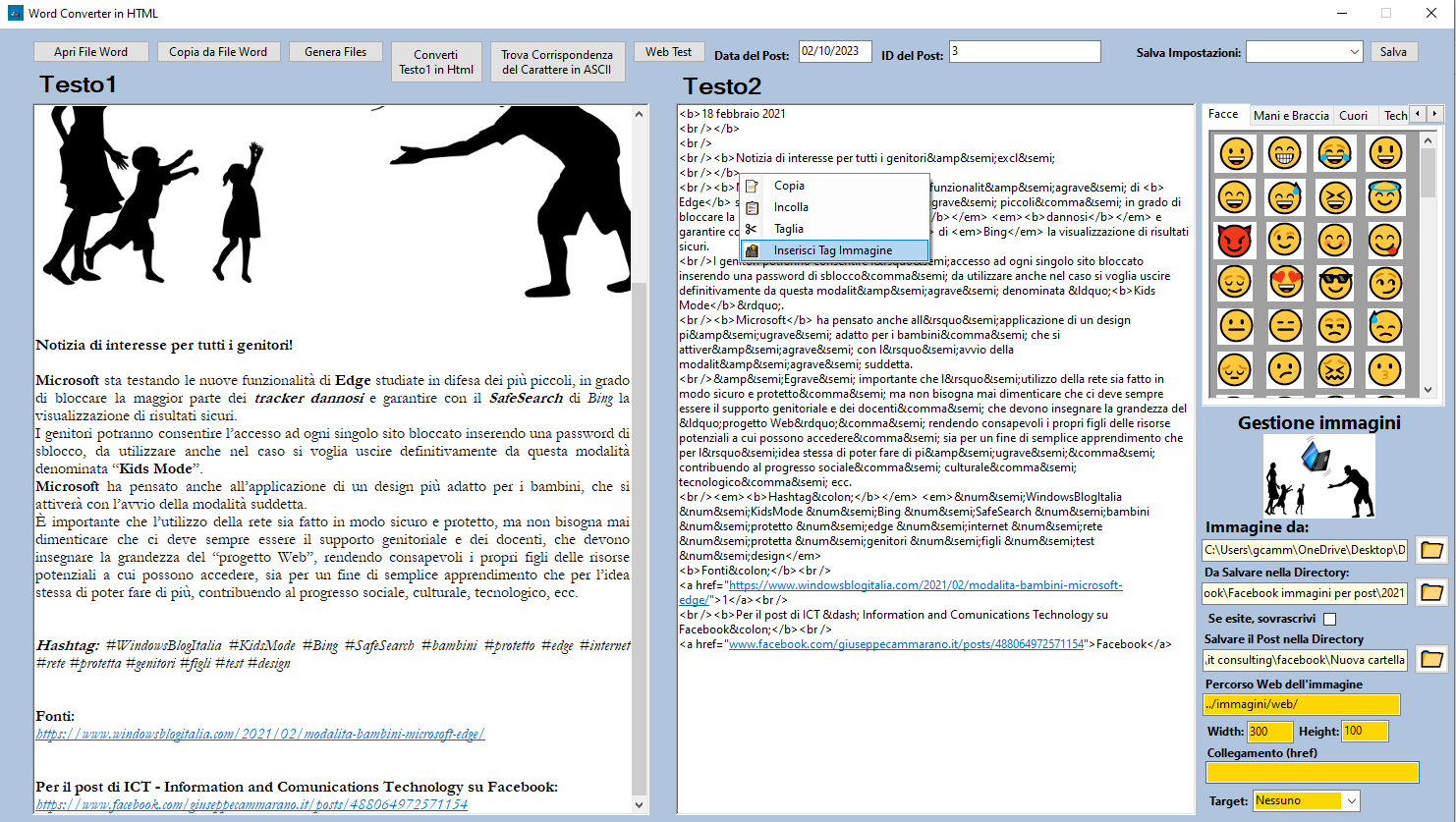Pick the blushing smiling face emoji
The image size is (1456, 822).
pyautogui.click(x=1334, y=240)
